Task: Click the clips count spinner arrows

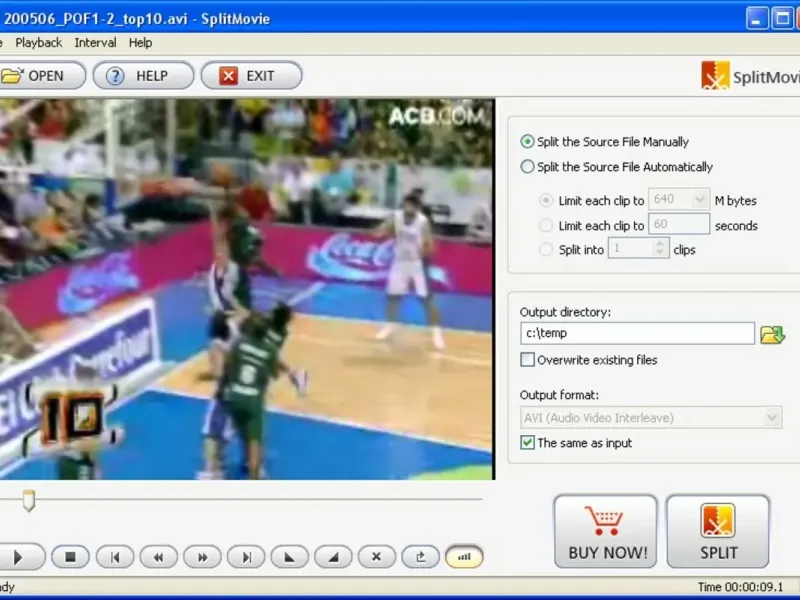Action: [x=660, y=248]
